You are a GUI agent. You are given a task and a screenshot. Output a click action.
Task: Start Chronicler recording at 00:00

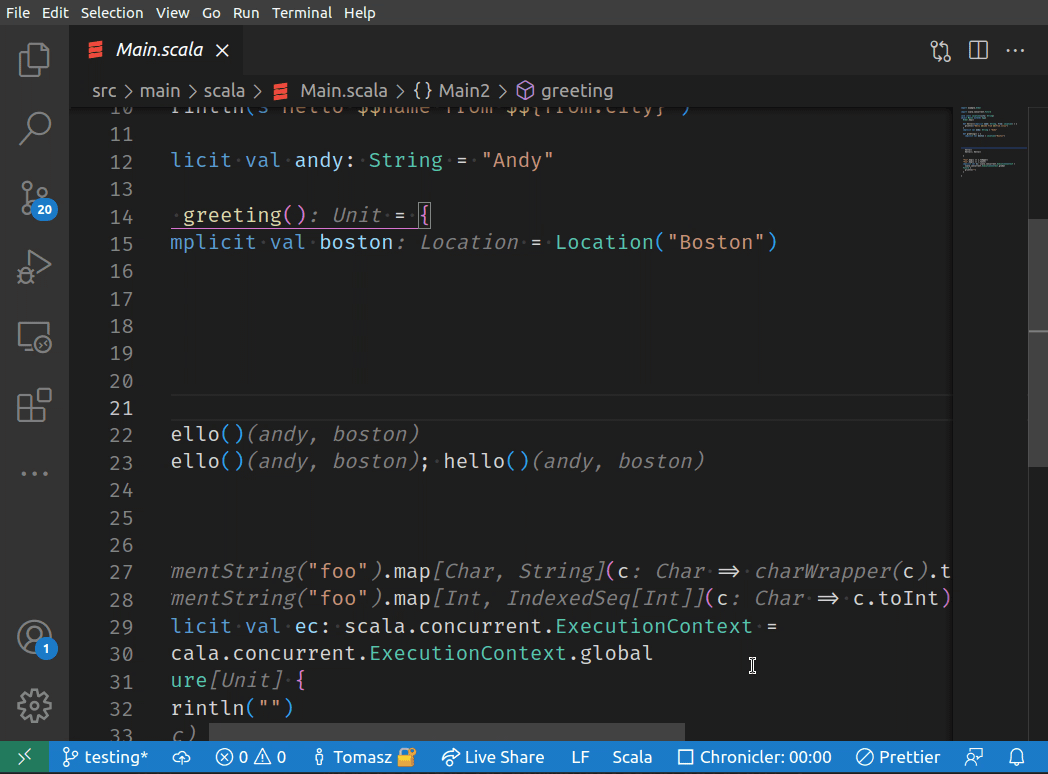coord(755,757)
